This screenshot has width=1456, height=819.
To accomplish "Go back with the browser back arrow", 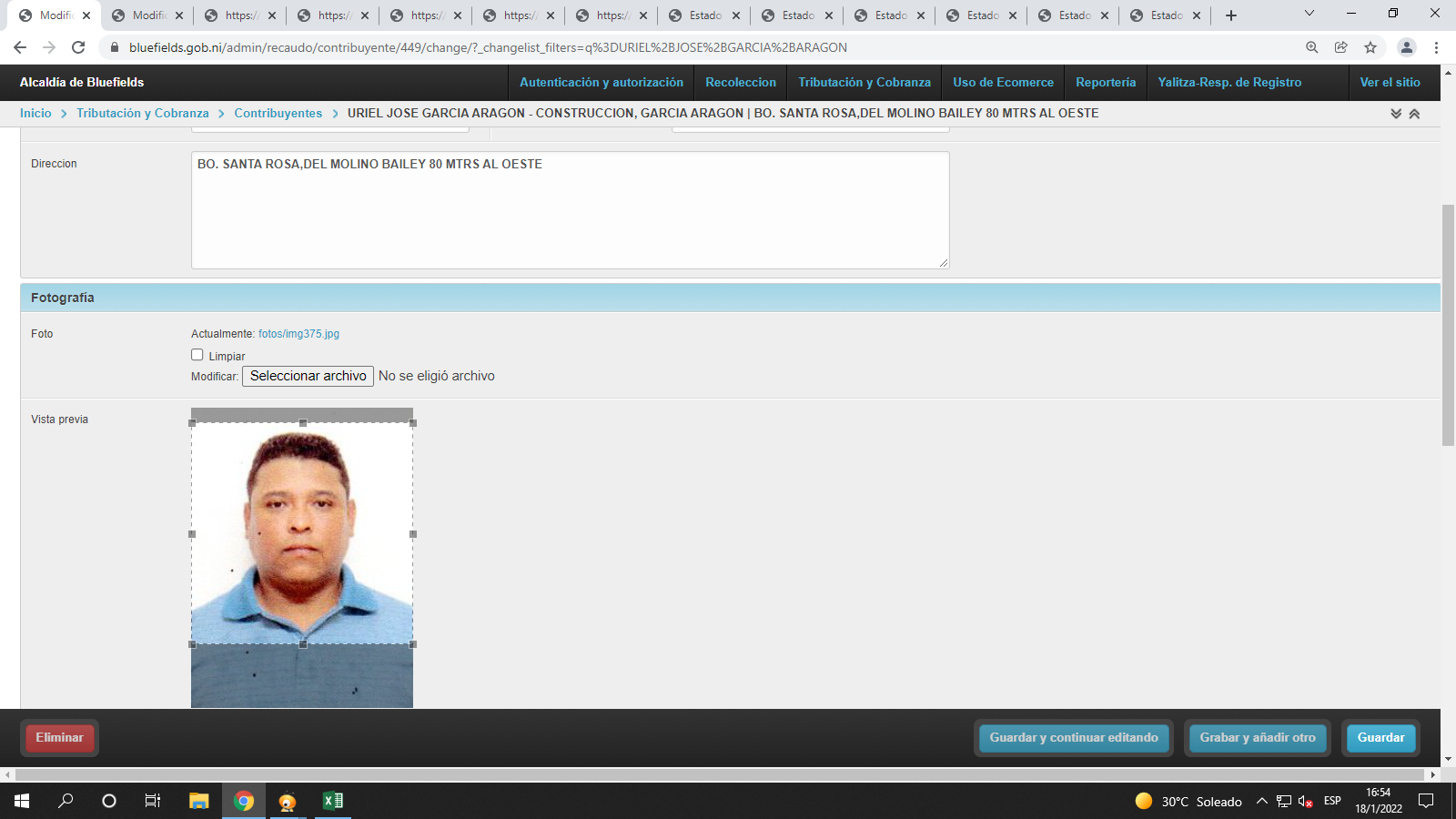I will click(x=20, y=47).
